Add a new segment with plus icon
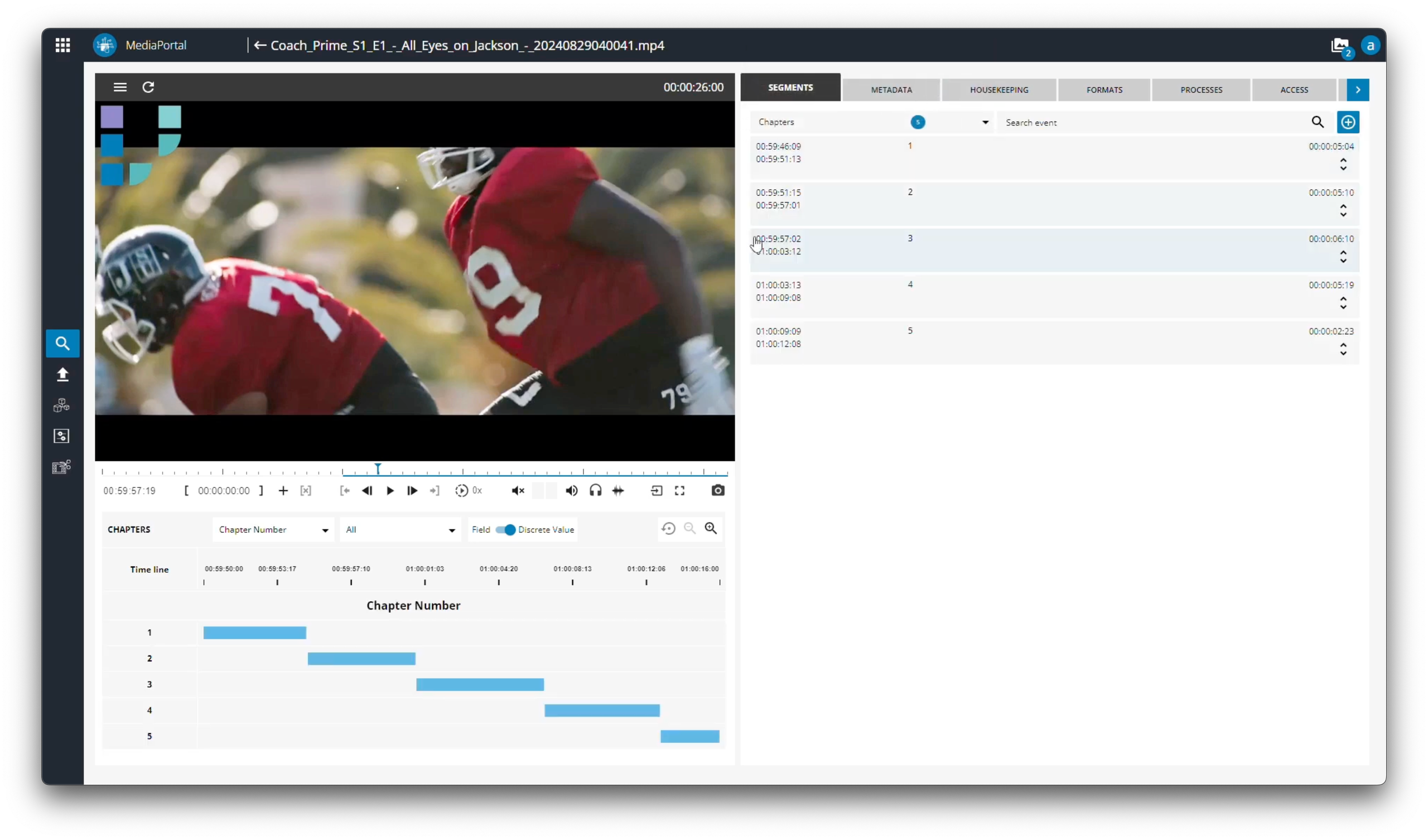This screenshot has height=840, width=1428. [283, 491]
